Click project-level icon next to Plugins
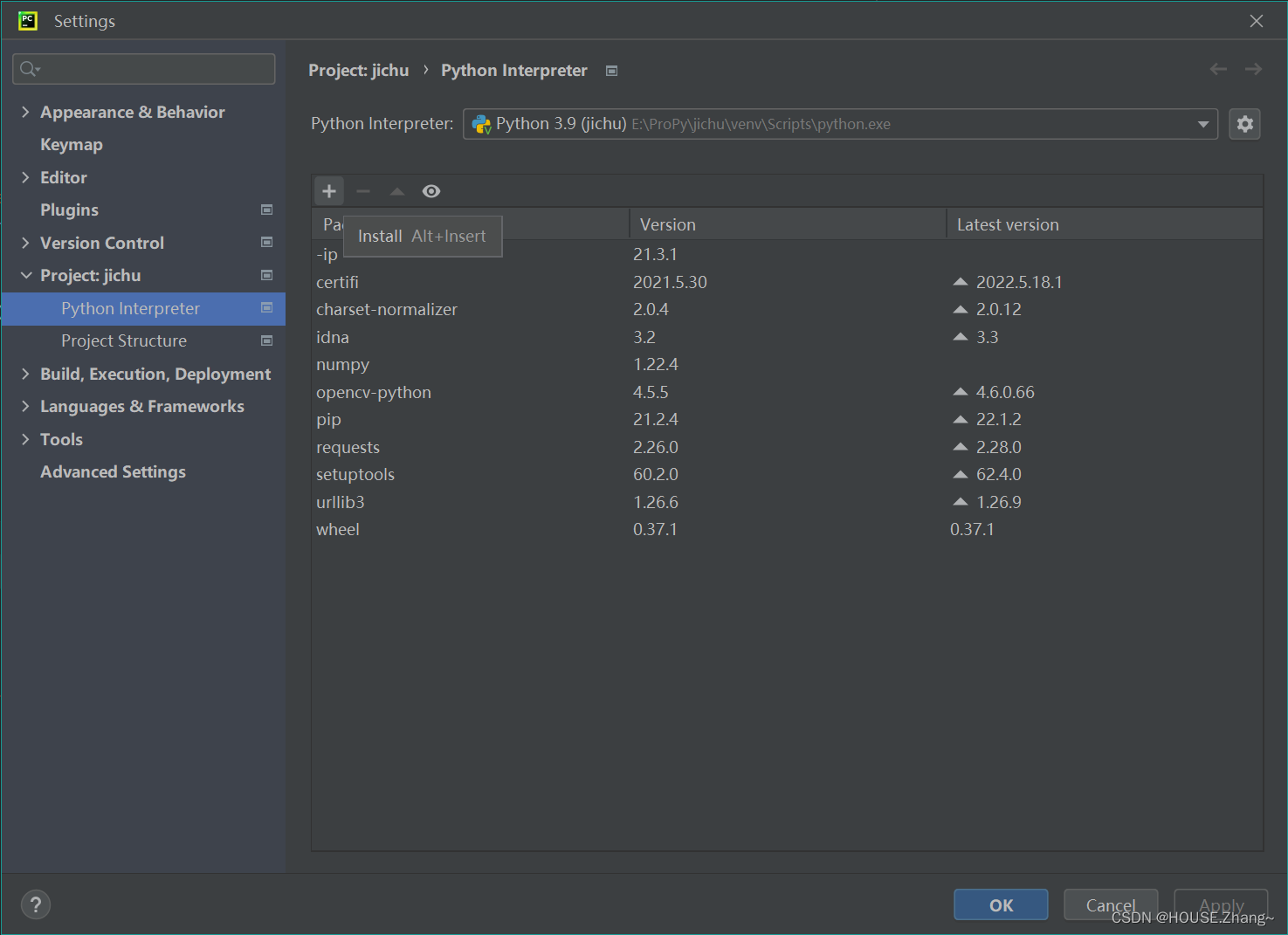The image size is (1288, 935). (267, 210)
